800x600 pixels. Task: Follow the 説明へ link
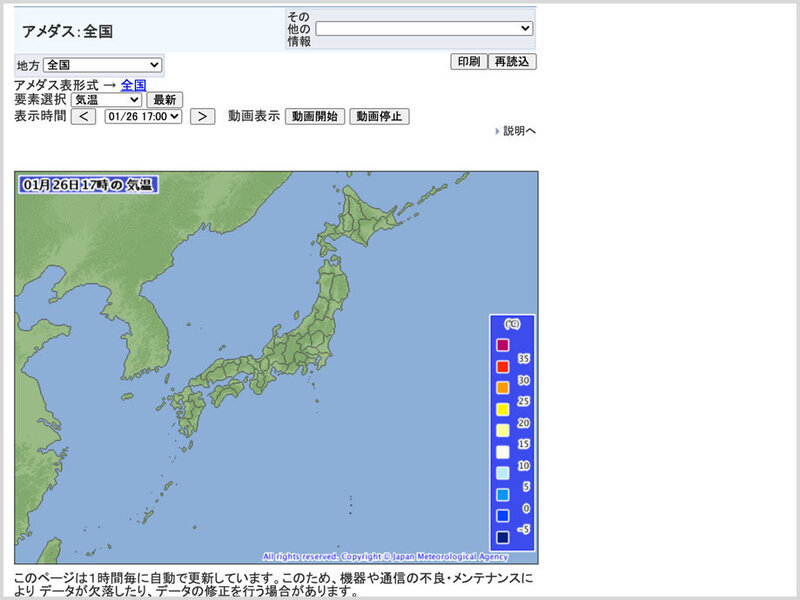519,131
